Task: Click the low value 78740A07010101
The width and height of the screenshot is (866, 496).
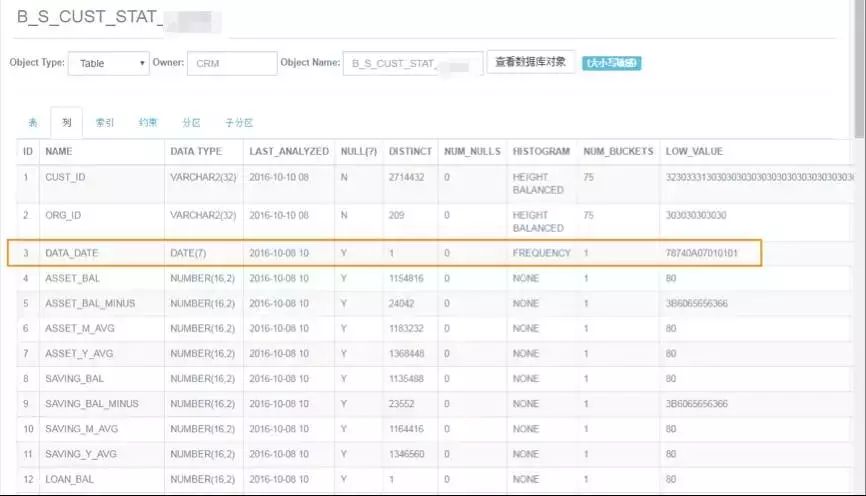Action: coord(701,253)
